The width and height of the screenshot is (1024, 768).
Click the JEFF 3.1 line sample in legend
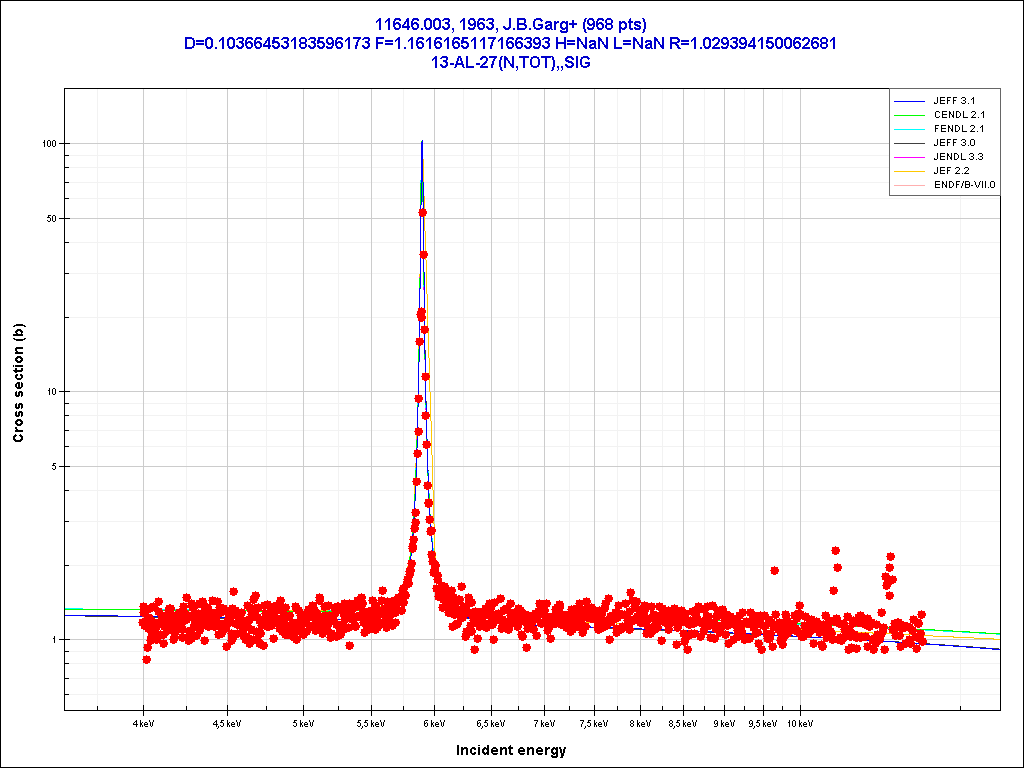909,101
